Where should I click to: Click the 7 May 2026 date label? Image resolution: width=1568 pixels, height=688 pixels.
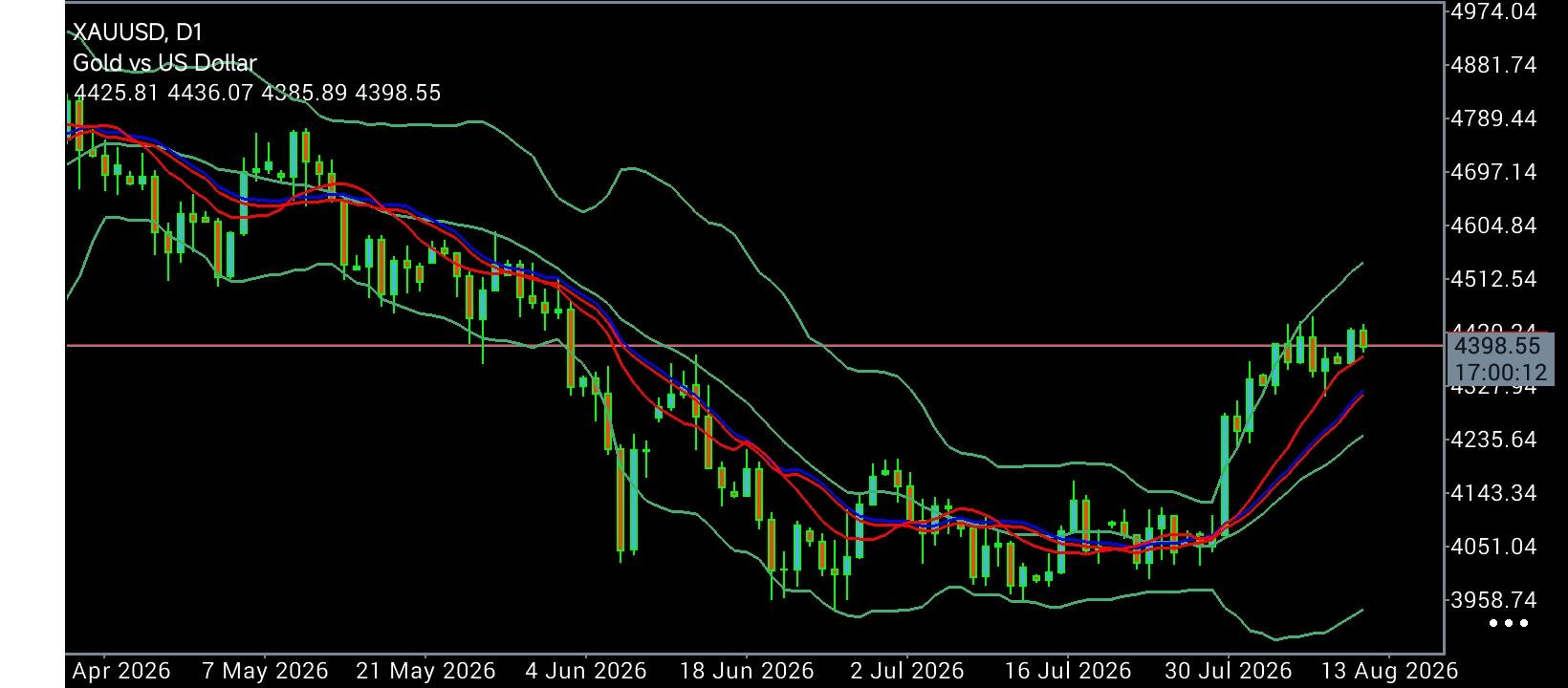[x=266, y=671]
